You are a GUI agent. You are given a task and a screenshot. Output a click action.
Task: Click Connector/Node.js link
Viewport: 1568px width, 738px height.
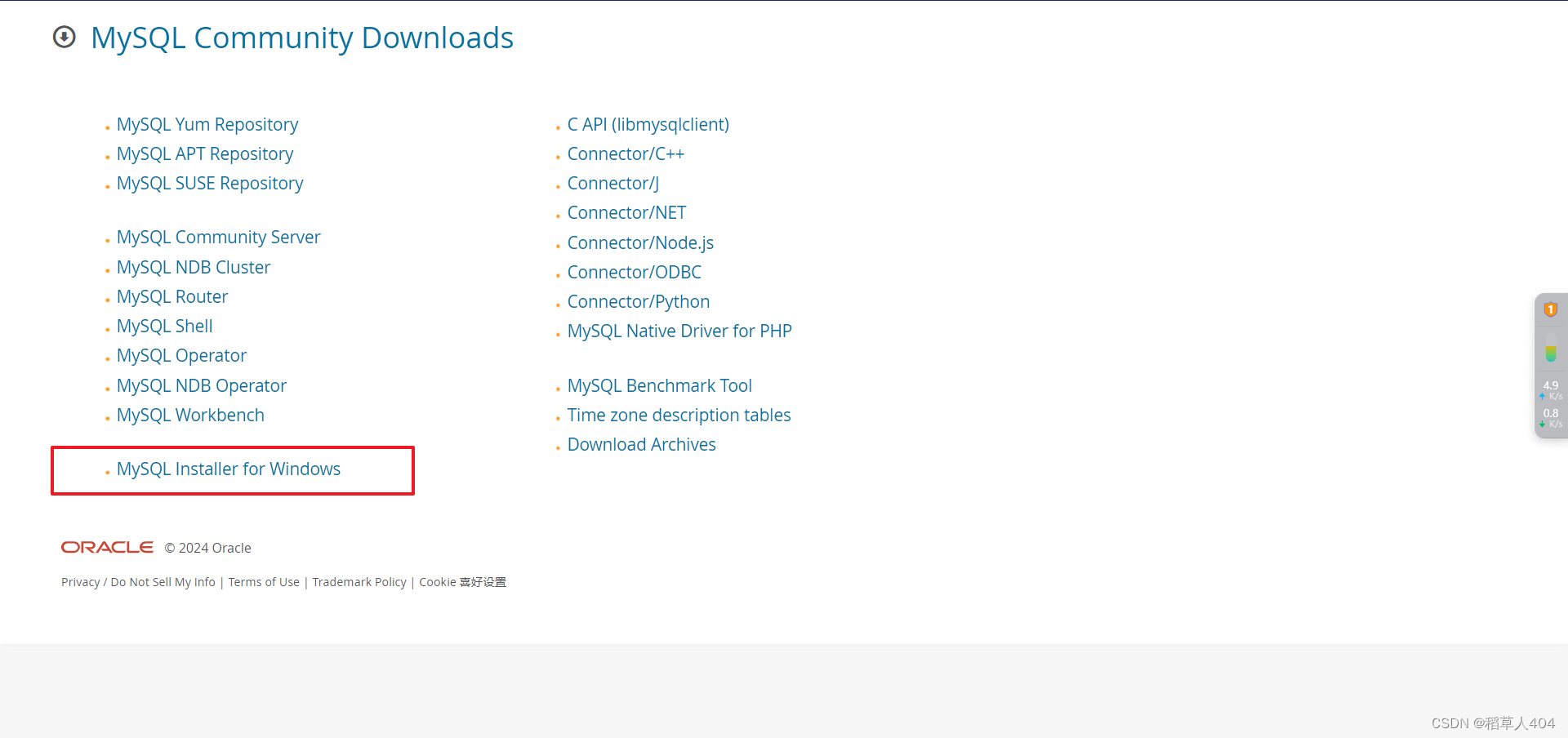[x=640, y=243]
